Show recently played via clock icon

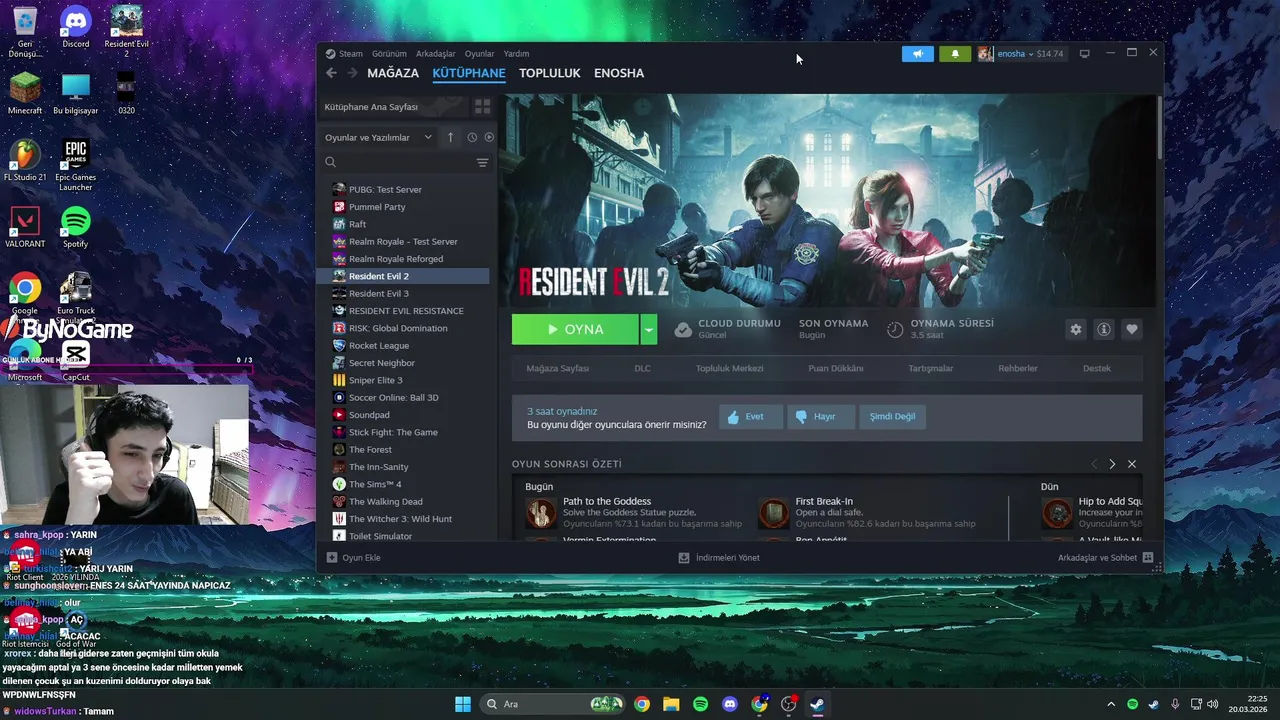pos(472,137)
